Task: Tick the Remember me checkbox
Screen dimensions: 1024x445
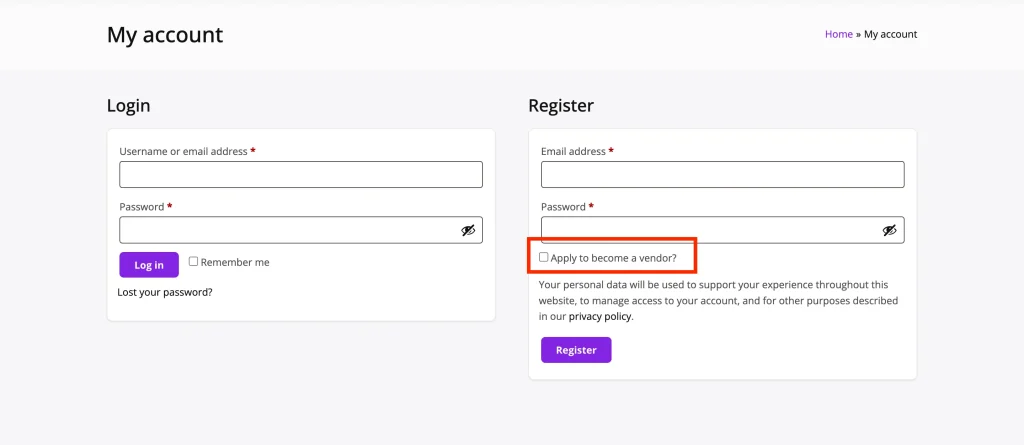Action: [x=193, y=261]
